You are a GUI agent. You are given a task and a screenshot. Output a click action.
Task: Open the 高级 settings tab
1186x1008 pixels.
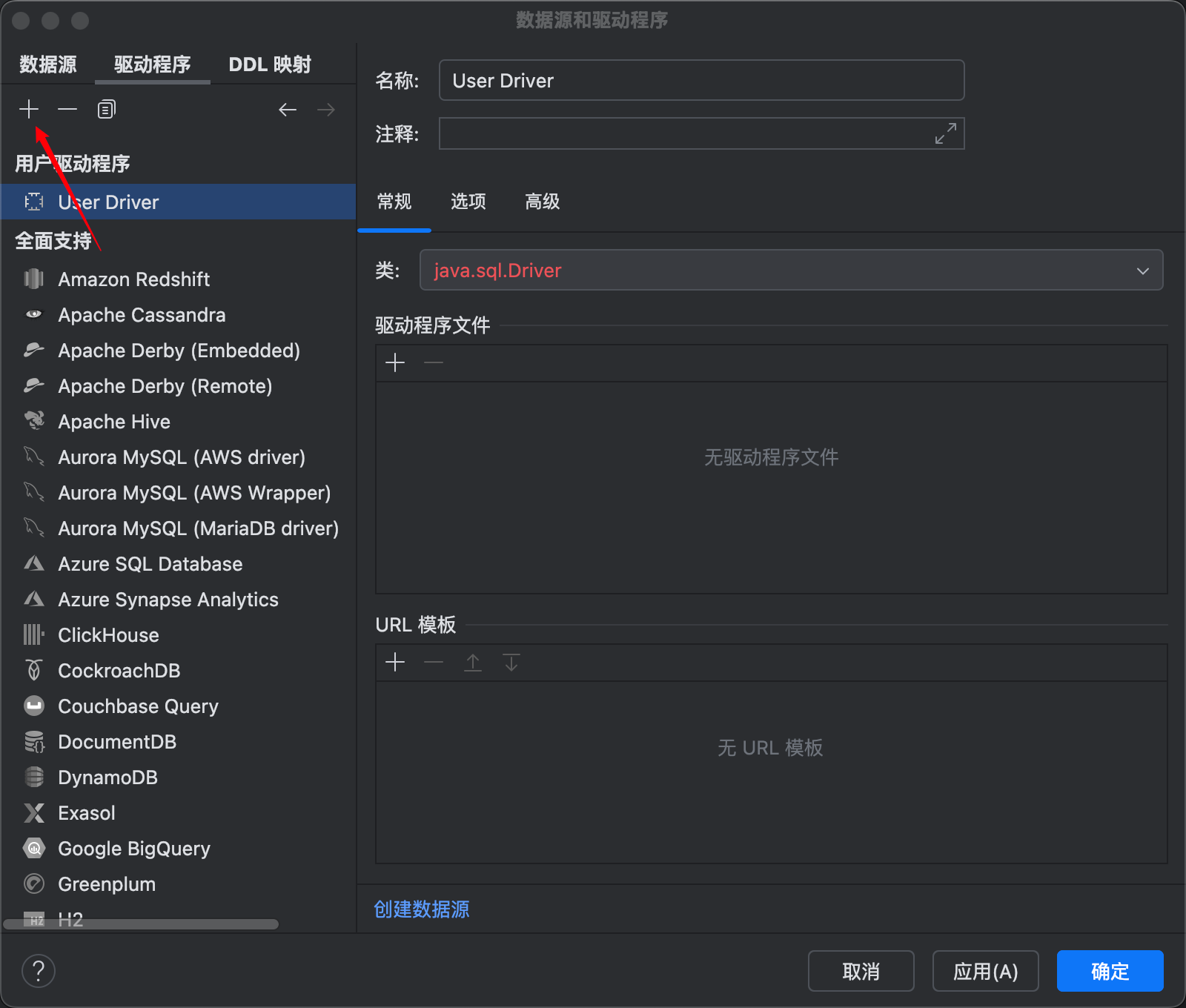point(542,202)
